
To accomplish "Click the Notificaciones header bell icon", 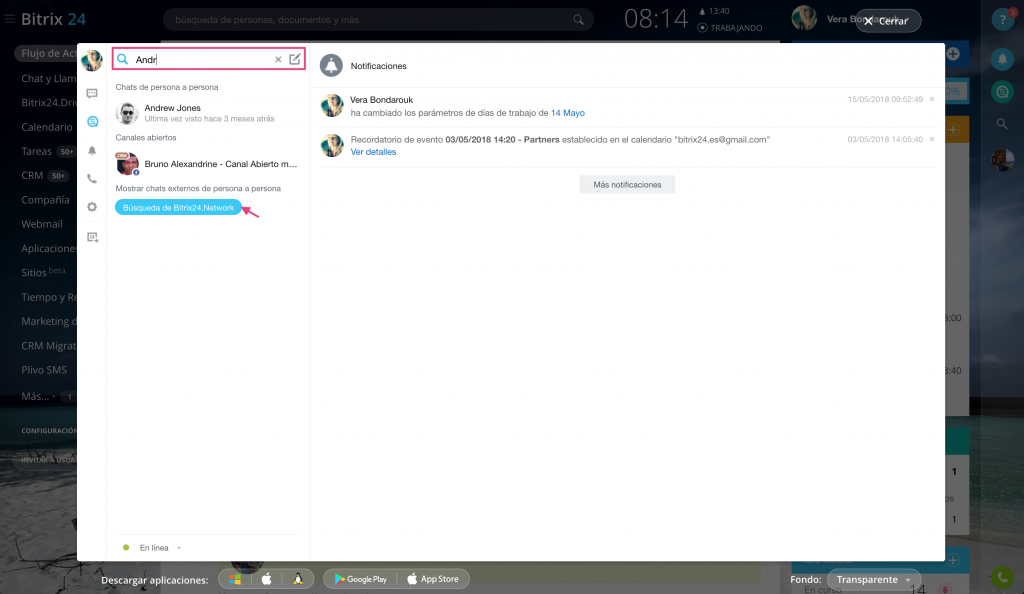I will 331,65.
